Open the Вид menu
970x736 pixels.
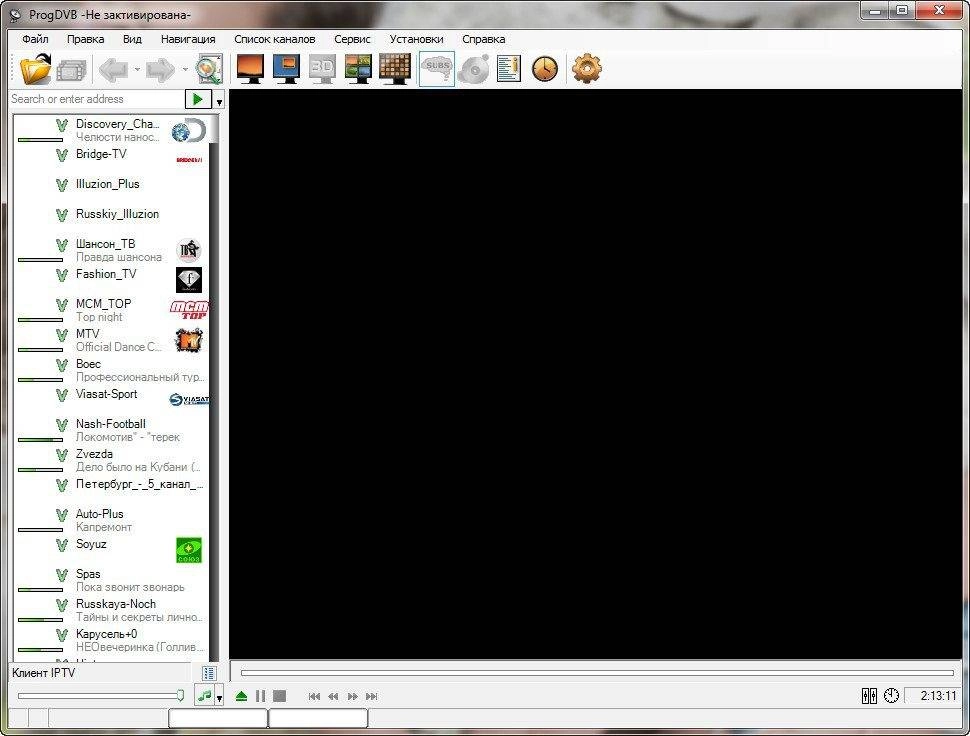point(132,39)
